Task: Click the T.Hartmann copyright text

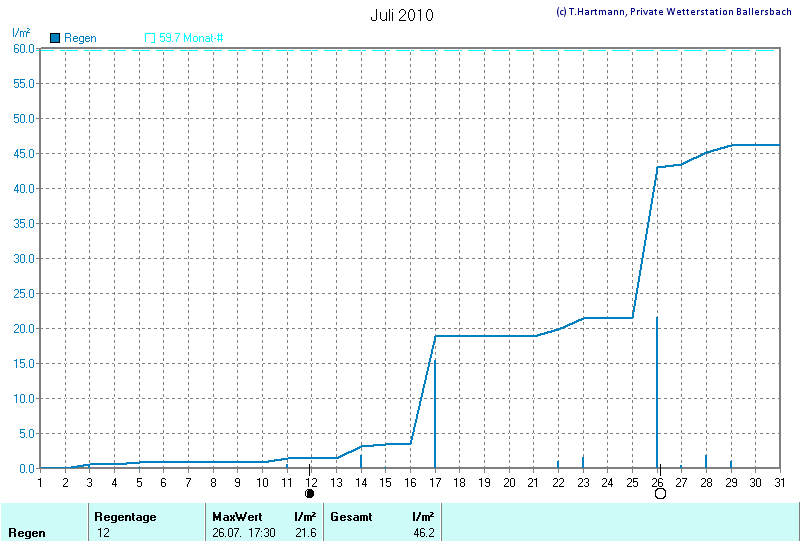Action: pyautogui.click(x=673, y=12)
